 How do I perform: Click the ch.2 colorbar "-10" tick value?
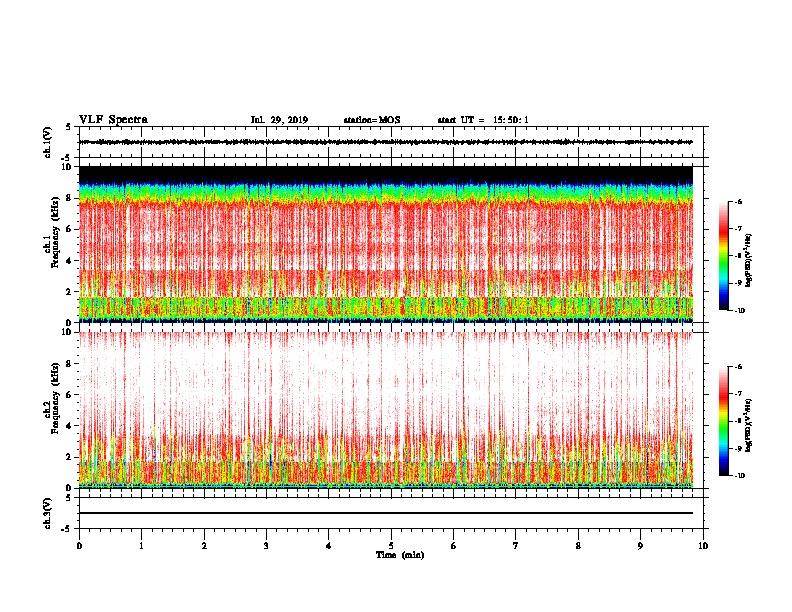pos(739,476)
